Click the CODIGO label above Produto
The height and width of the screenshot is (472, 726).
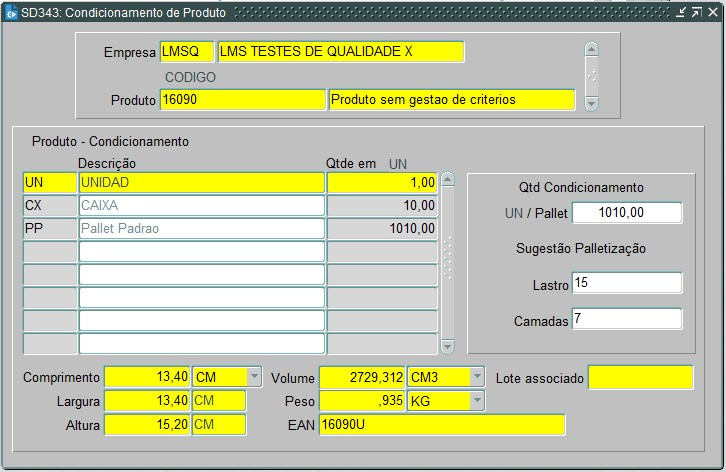point(190,77)
